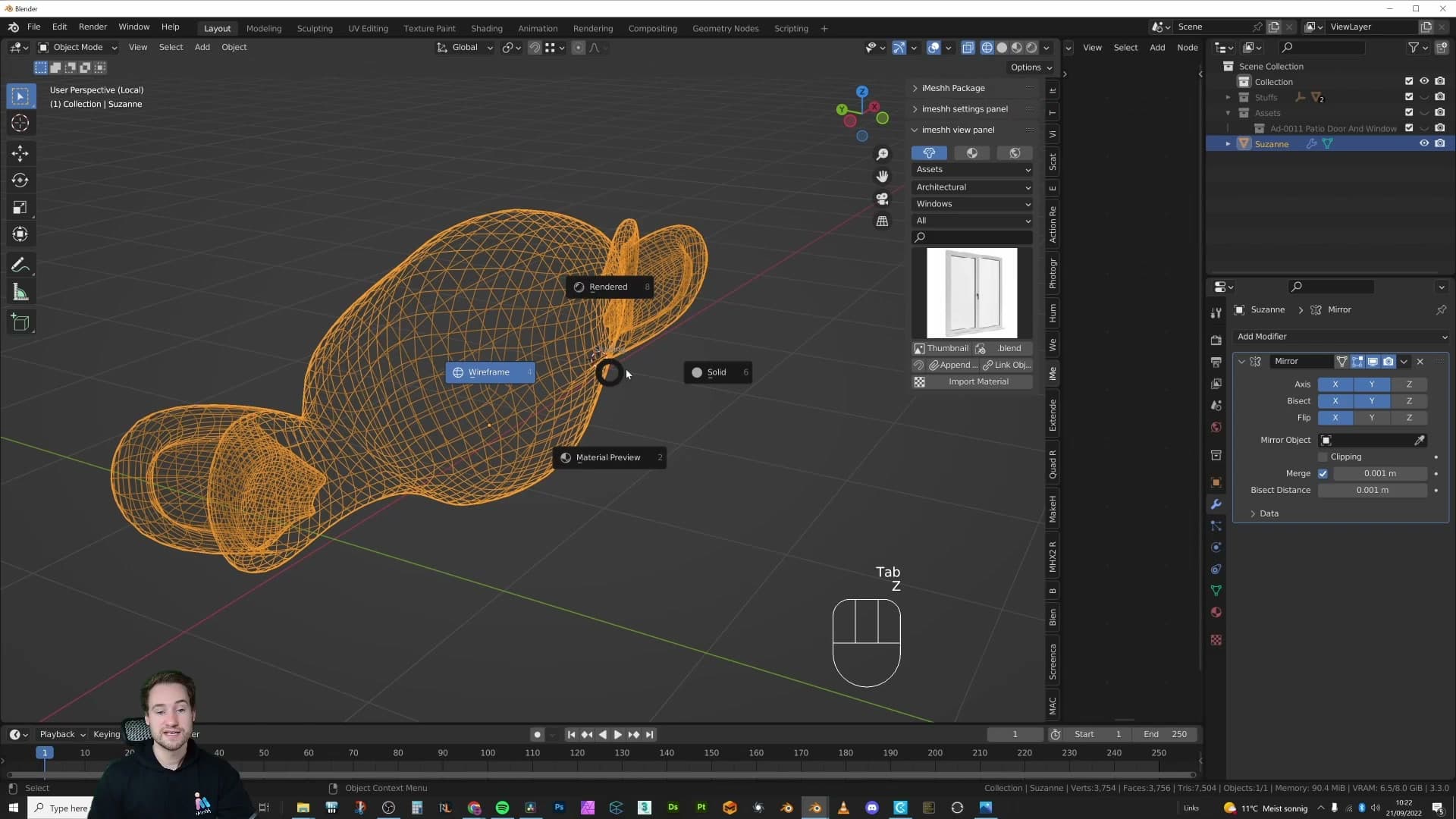This screenshot has width=1456, height=819.
Task: Toggle Bisect Y
Action: coord(1372,401)
